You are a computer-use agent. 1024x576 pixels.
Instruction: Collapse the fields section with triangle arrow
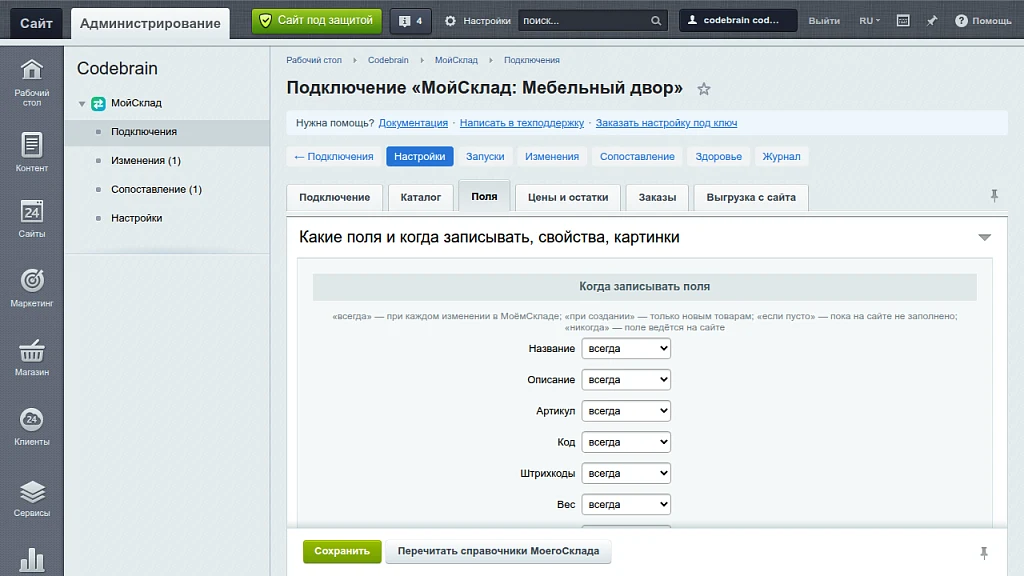(984, 237)
